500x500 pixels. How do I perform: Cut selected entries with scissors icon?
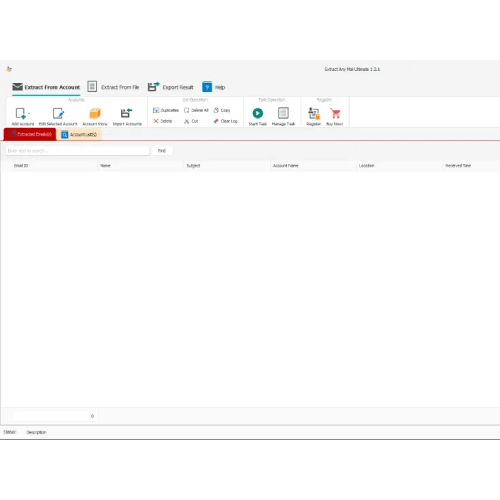pos(191,121)
